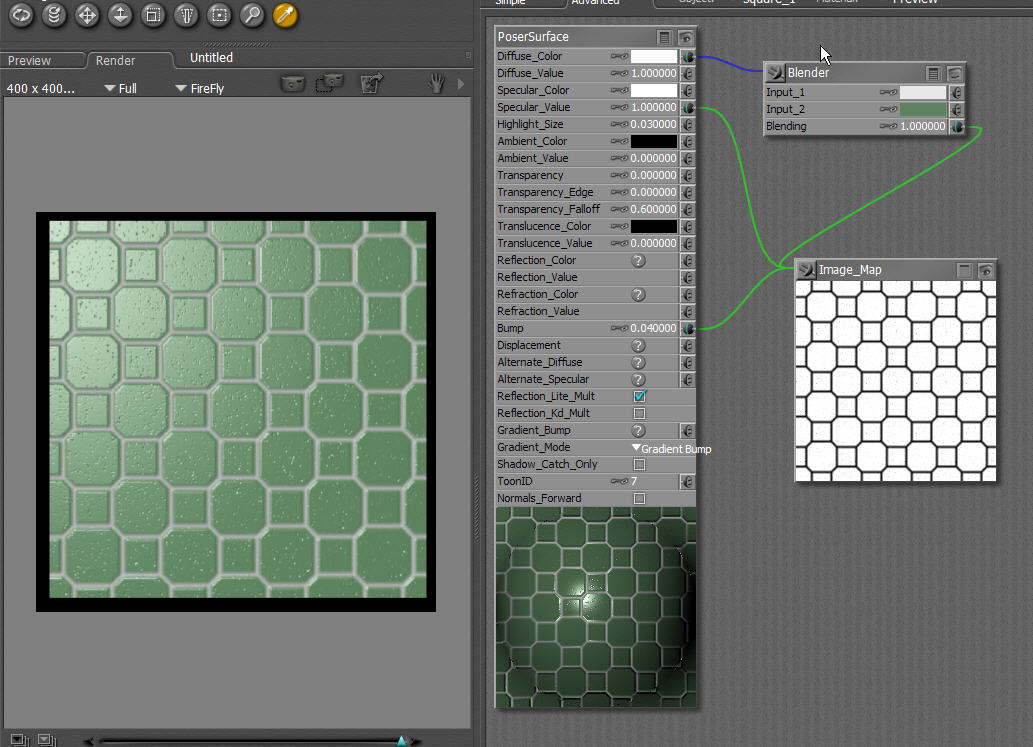
Task: Open the FireFly renderer dropdown
Action: point(199,89)
